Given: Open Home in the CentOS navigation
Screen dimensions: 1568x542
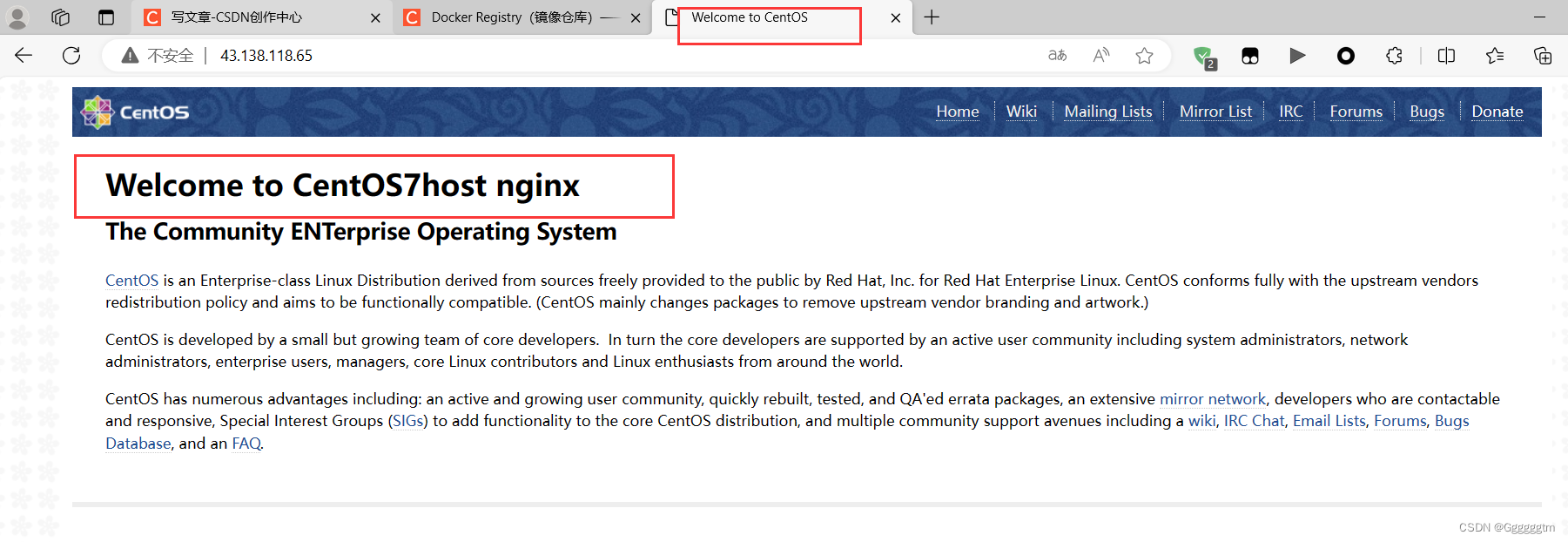Looking at the screenshot, I should 958,112.
